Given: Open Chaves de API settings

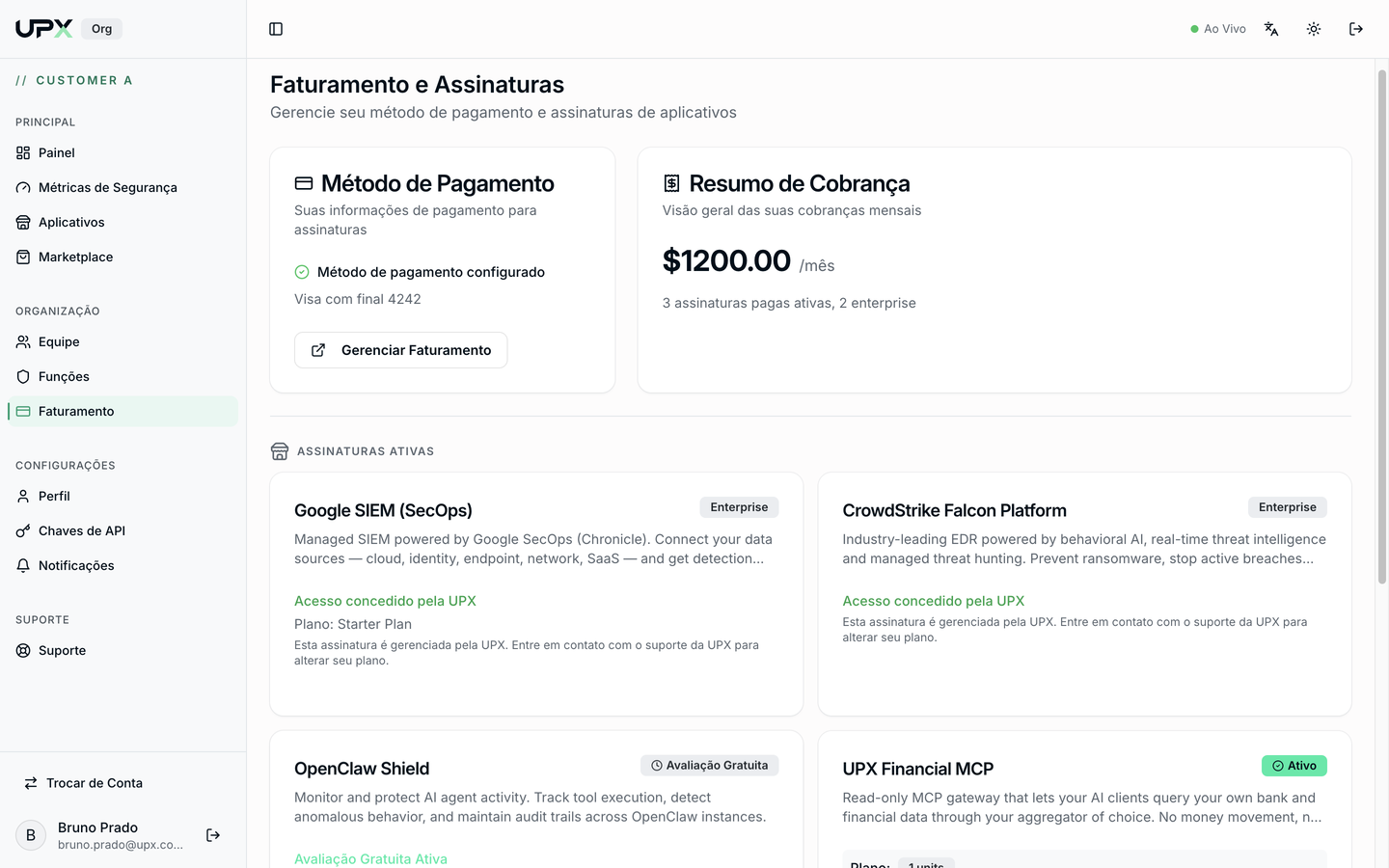Looking at the screenshot, I should (x=123, y=530).
